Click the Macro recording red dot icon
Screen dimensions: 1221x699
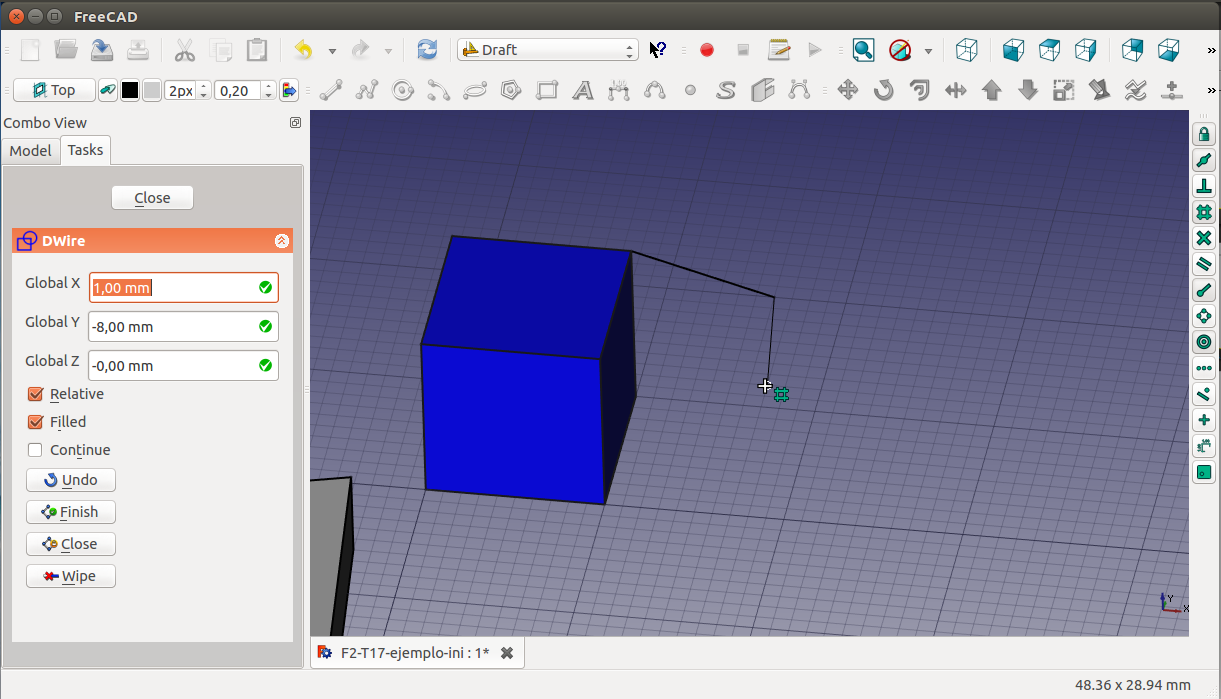tap(707, 50)
